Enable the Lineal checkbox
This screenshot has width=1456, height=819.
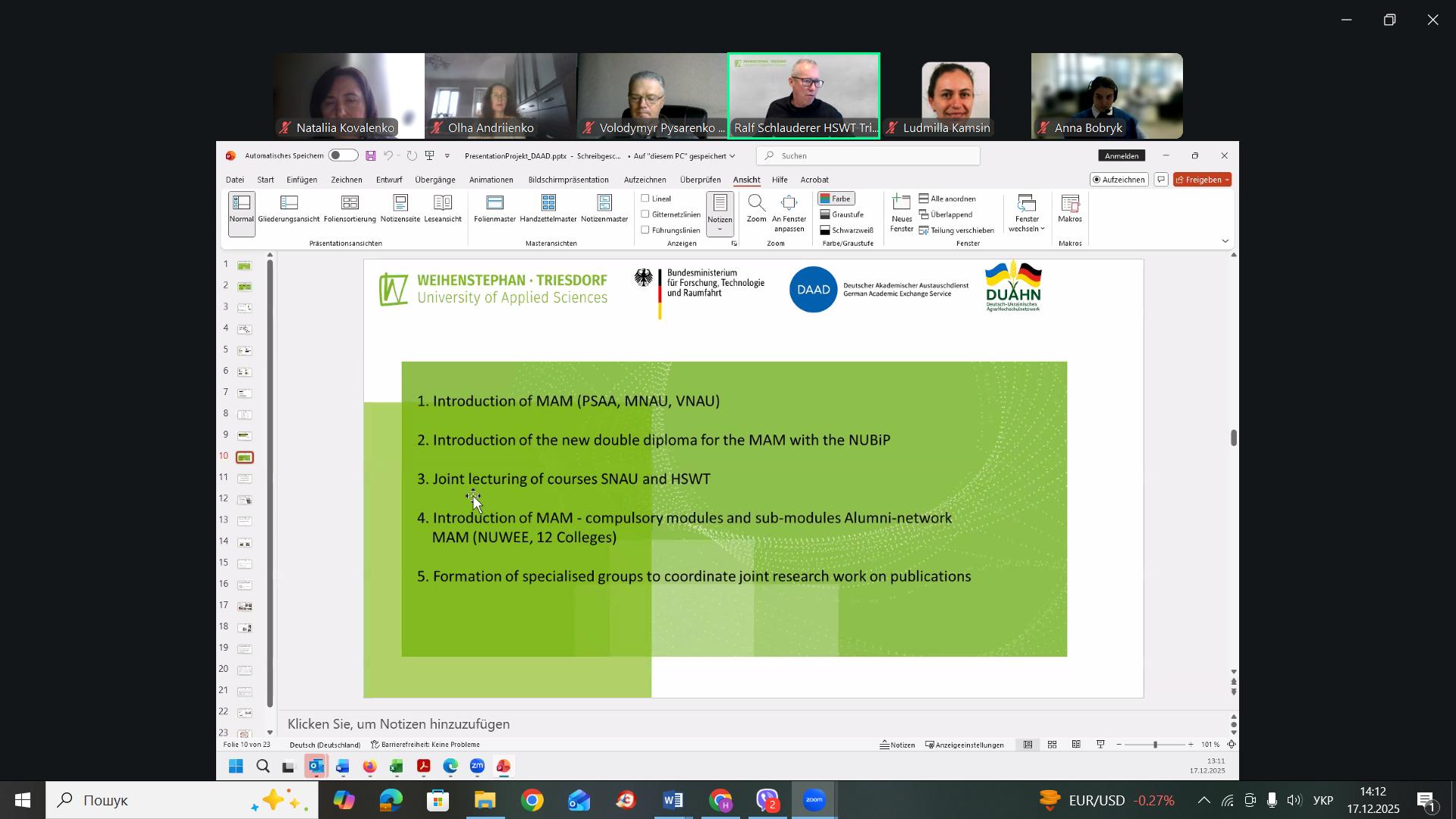[x=646, y=199]
